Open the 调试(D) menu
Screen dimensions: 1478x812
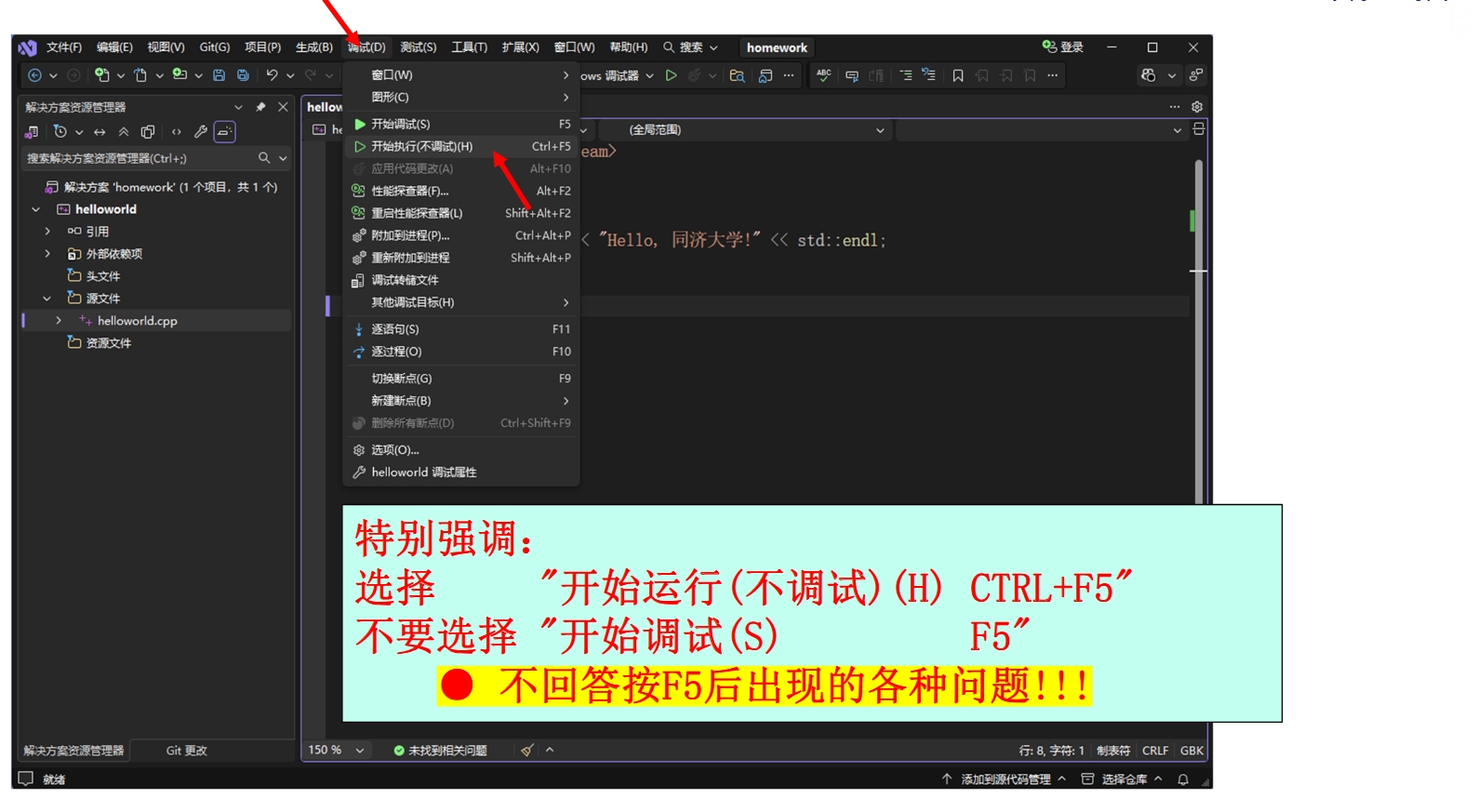click(x=366, y=47)
